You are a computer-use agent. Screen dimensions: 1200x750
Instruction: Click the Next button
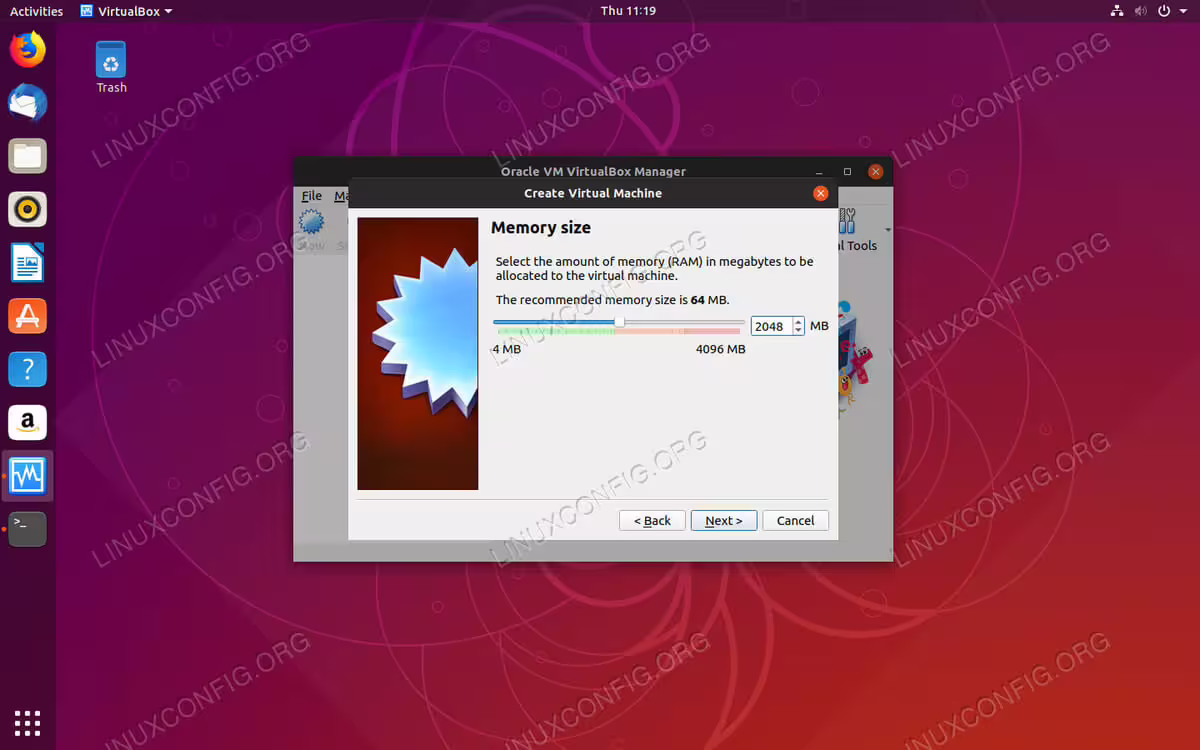[x=724, y=520]
